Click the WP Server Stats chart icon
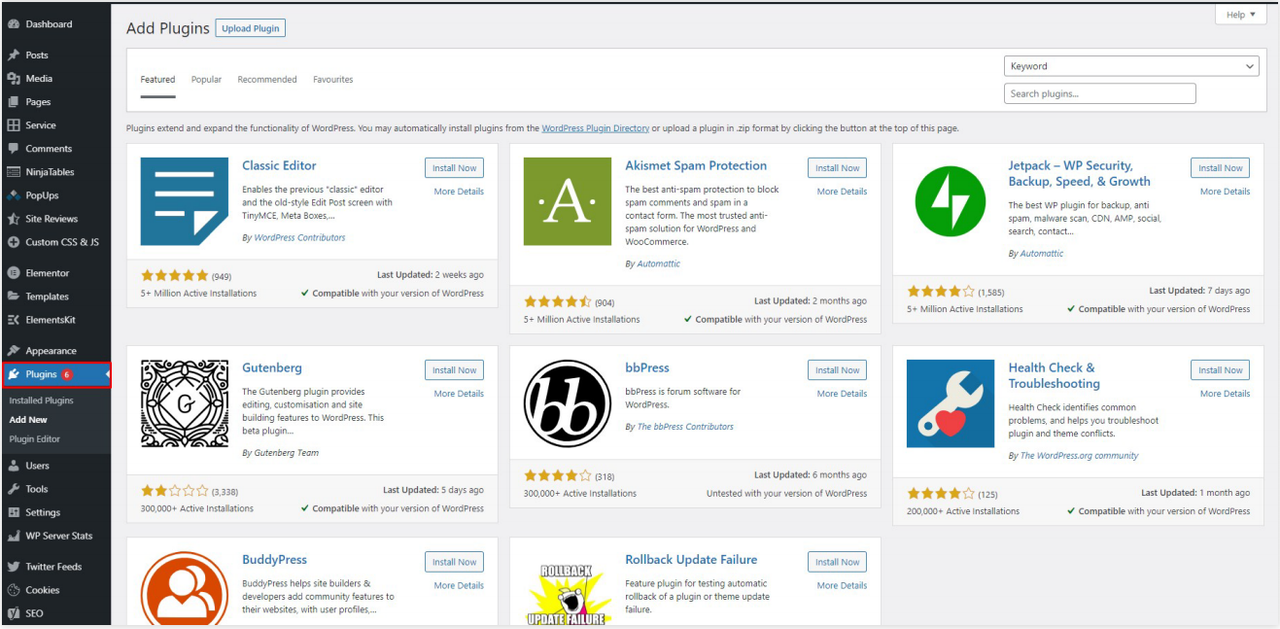1280x629 pixels. (13, 536)
